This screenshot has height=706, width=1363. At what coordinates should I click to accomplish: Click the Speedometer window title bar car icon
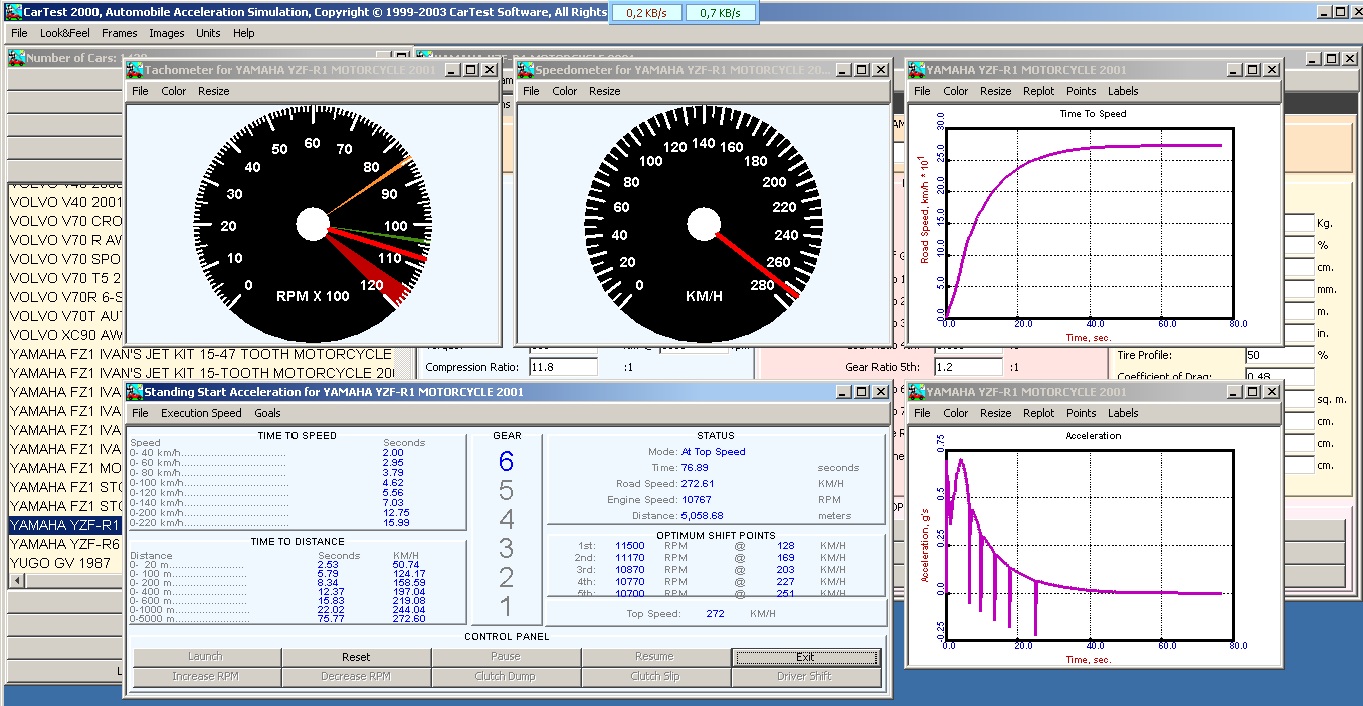(x=525, y=70)
